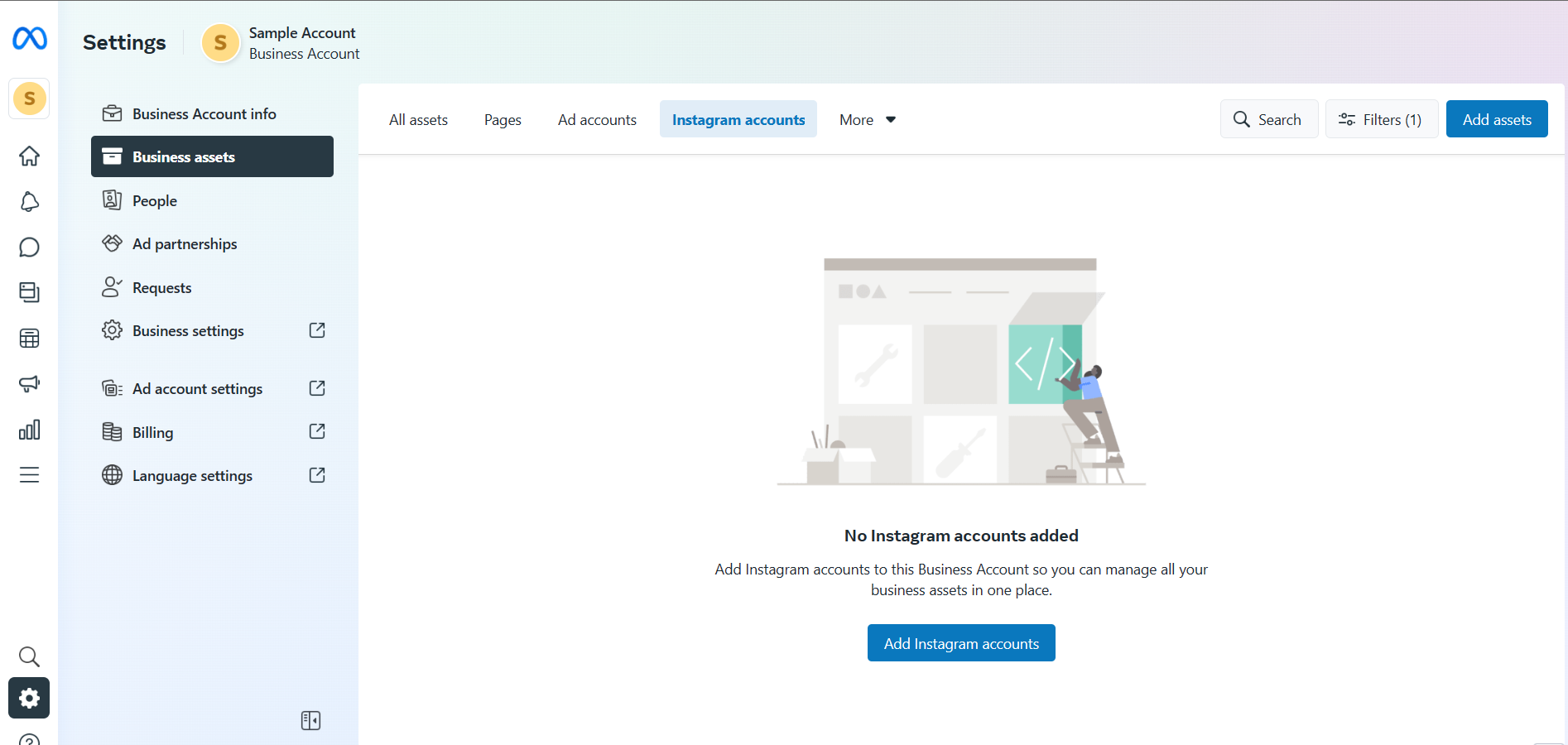Image resolution: width=1568 pixels, height=745 pixels.
Task: Open notifications bell icon
Action: point(29,201)
